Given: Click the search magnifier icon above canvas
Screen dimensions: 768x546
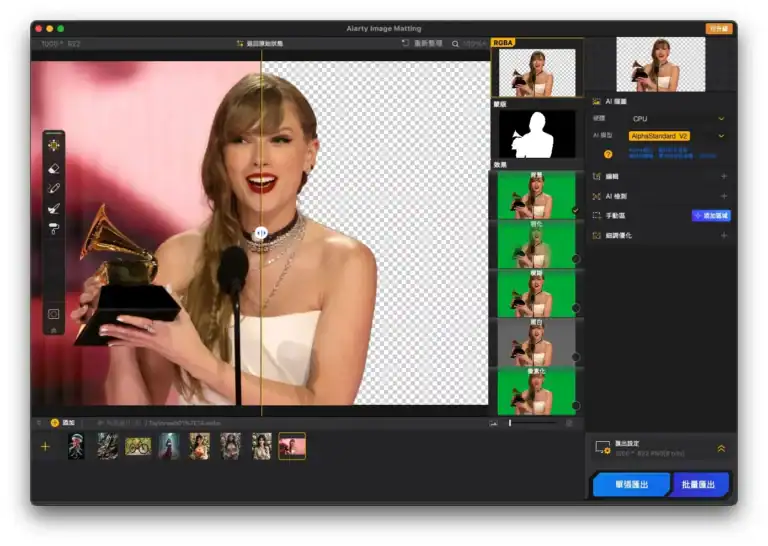Looking at the screenshot, I should click(455, 44).
